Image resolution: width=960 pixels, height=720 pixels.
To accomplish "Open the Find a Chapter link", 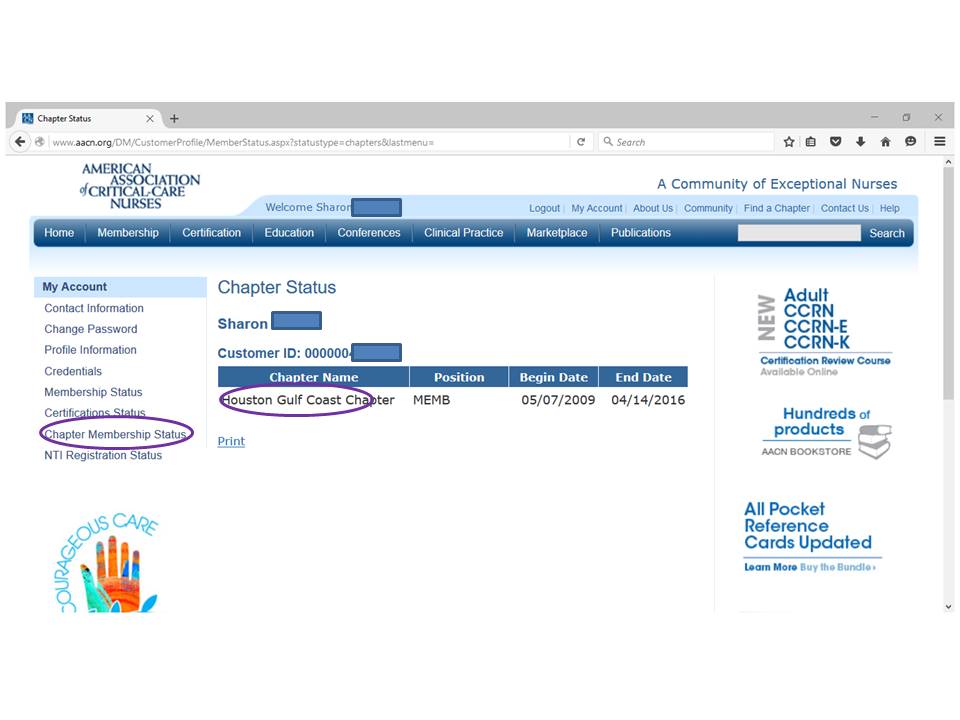I will pyautogui.click(x=777, y=208).
